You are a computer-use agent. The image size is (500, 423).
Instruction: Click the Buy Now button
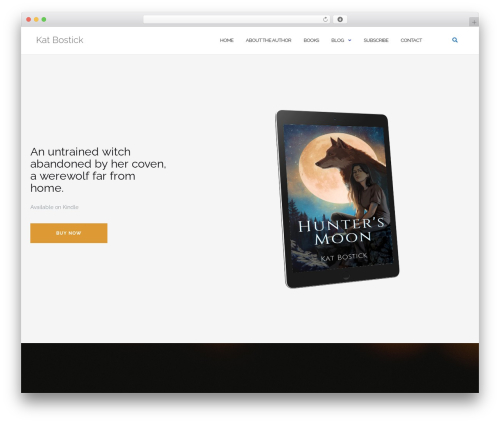(69, 233)
